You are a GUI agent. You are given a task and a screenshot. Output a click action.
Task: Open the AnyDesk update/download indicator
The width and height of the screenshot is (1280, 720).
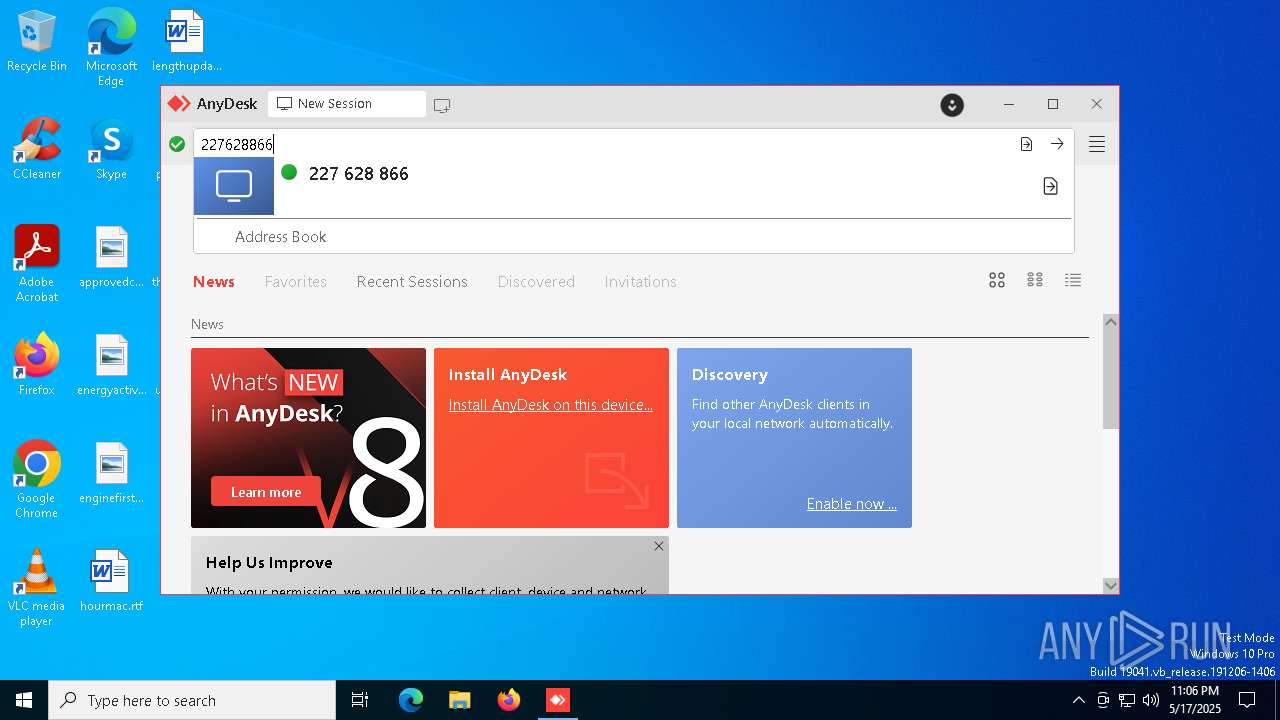(952, 105)
